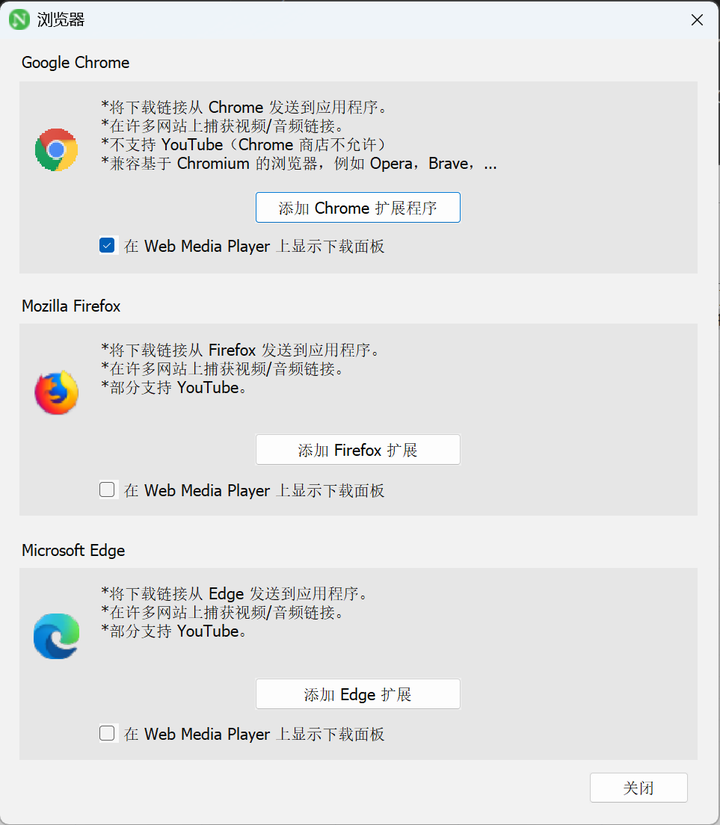Click 将下载链接从 Firefox 发送到应用程序 text
The width and height of the screenshot is (720, 825).
tap(241, 350)
